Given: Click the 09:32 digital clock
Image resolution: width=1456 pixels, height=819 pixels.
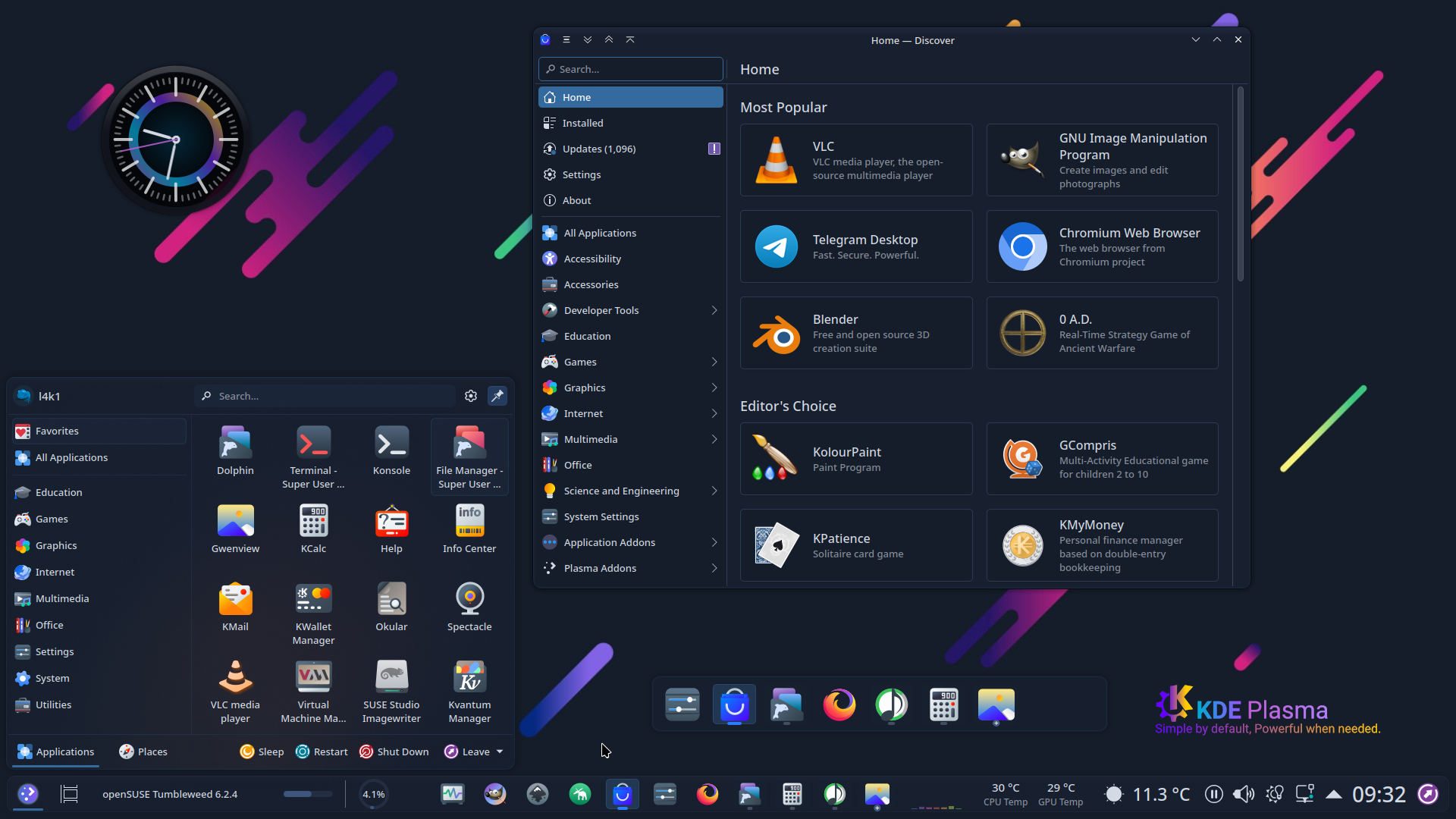Looking at the screenshot, I should coord(1379,794).
